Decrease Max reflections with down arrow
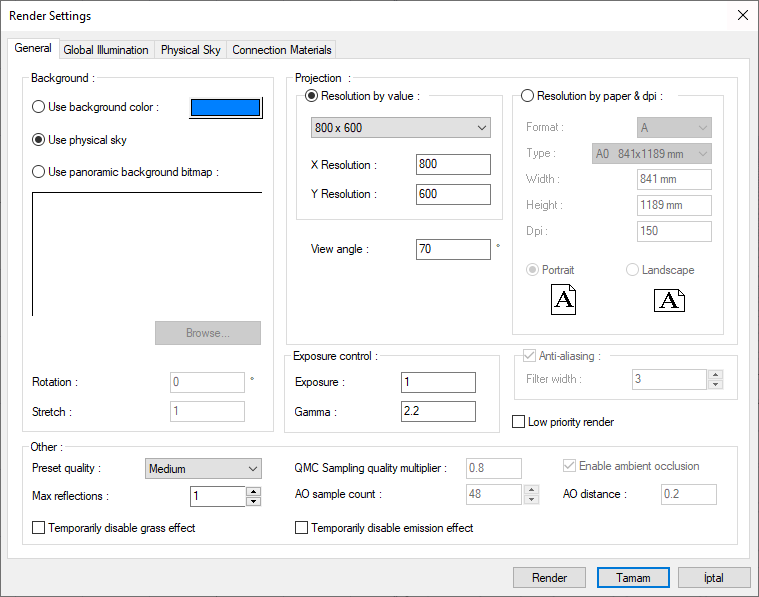This screenshot has width=759, height=597. (x=253, y=501)
